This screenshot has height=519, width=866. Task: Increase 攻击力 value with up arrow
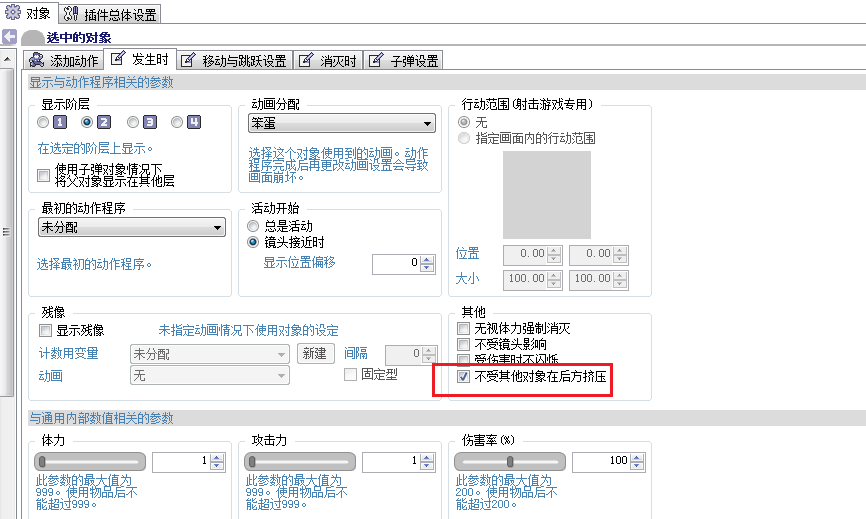pos(427,458)
